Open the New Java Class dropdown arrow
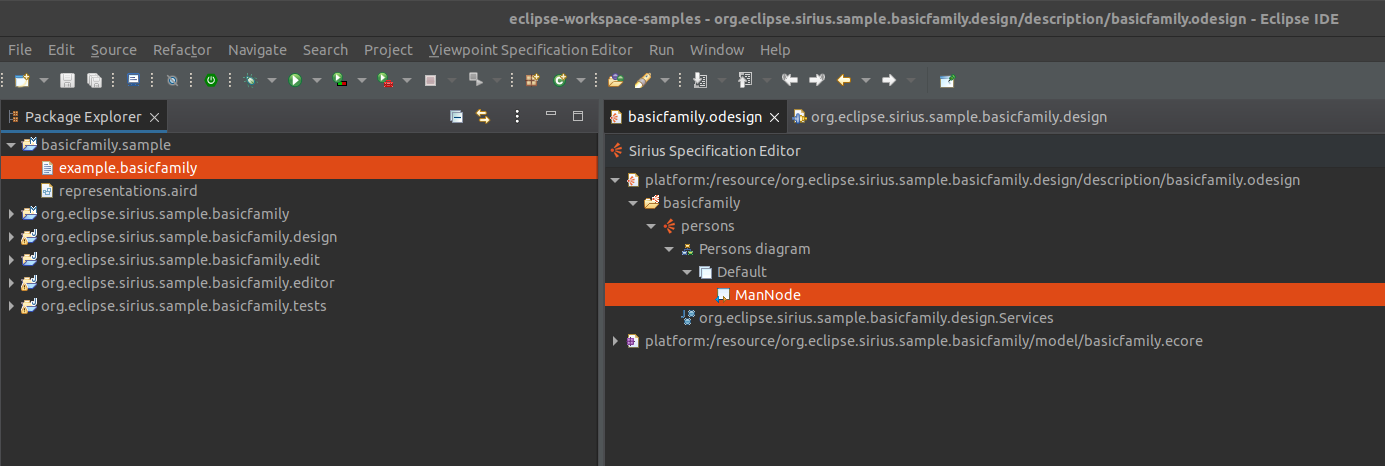This screenshot has height=466, width=1385. 581,80
